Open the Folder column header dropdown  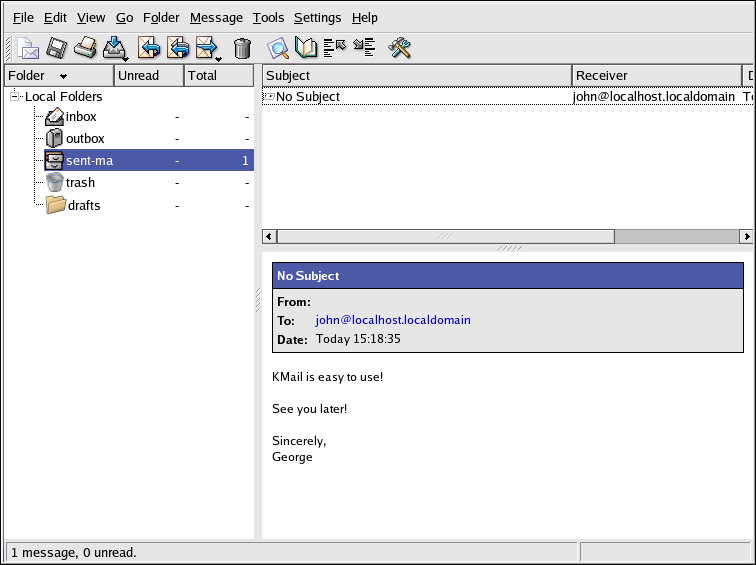(63, 76)
